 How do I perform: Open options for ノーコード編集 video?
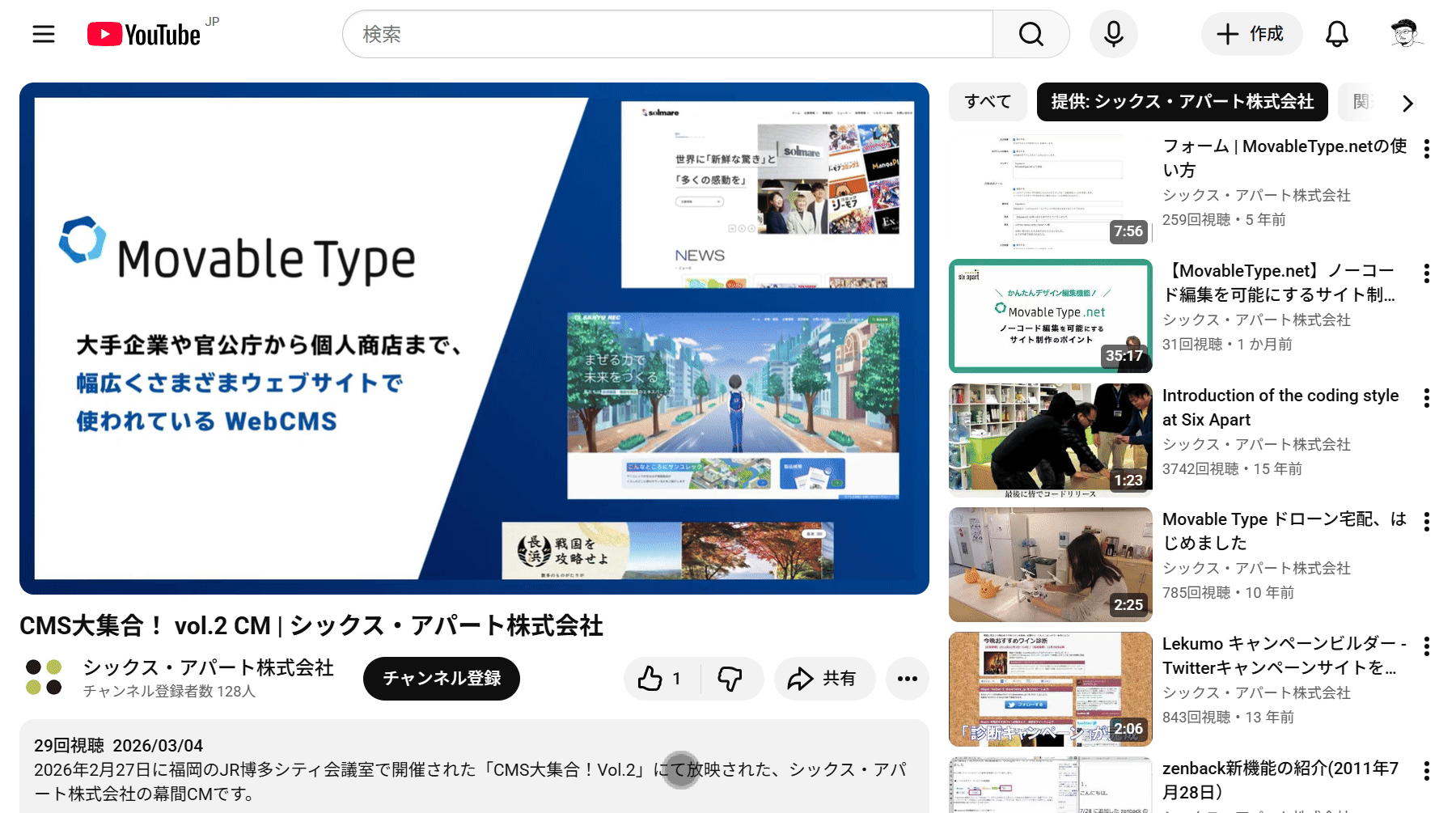pyautogui.click(x=1426, y=273)
